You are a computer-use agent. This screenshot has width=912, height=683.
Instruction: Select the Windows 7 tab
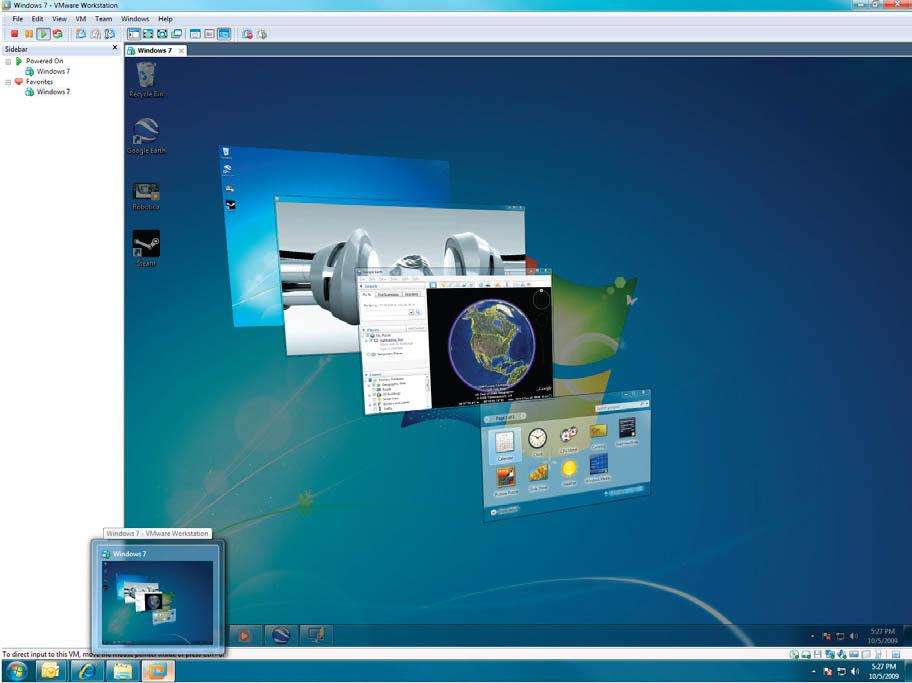[x=155, y=48]
